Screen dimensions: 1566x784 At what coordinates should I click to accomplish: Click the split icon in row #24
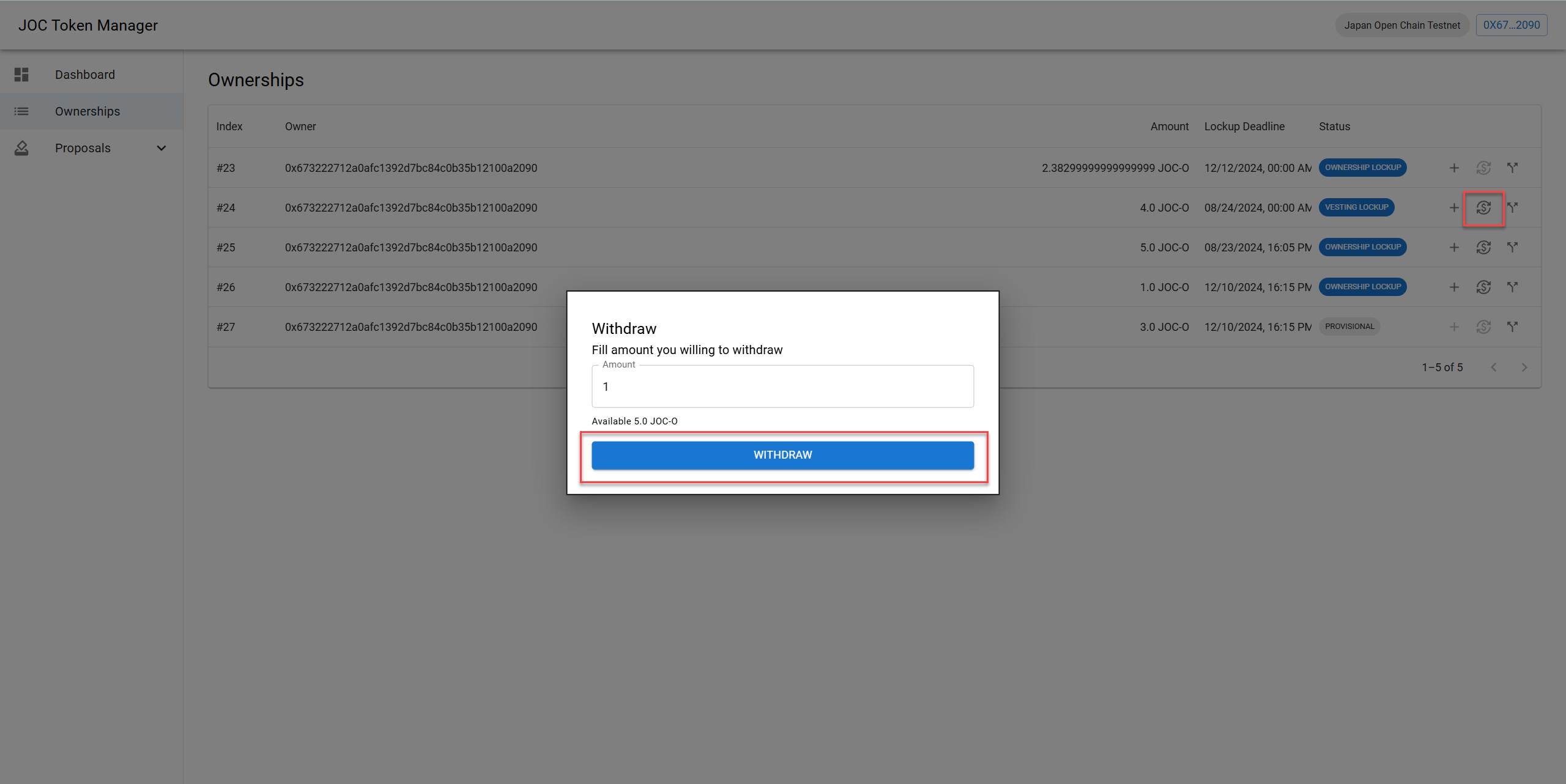1512,207
